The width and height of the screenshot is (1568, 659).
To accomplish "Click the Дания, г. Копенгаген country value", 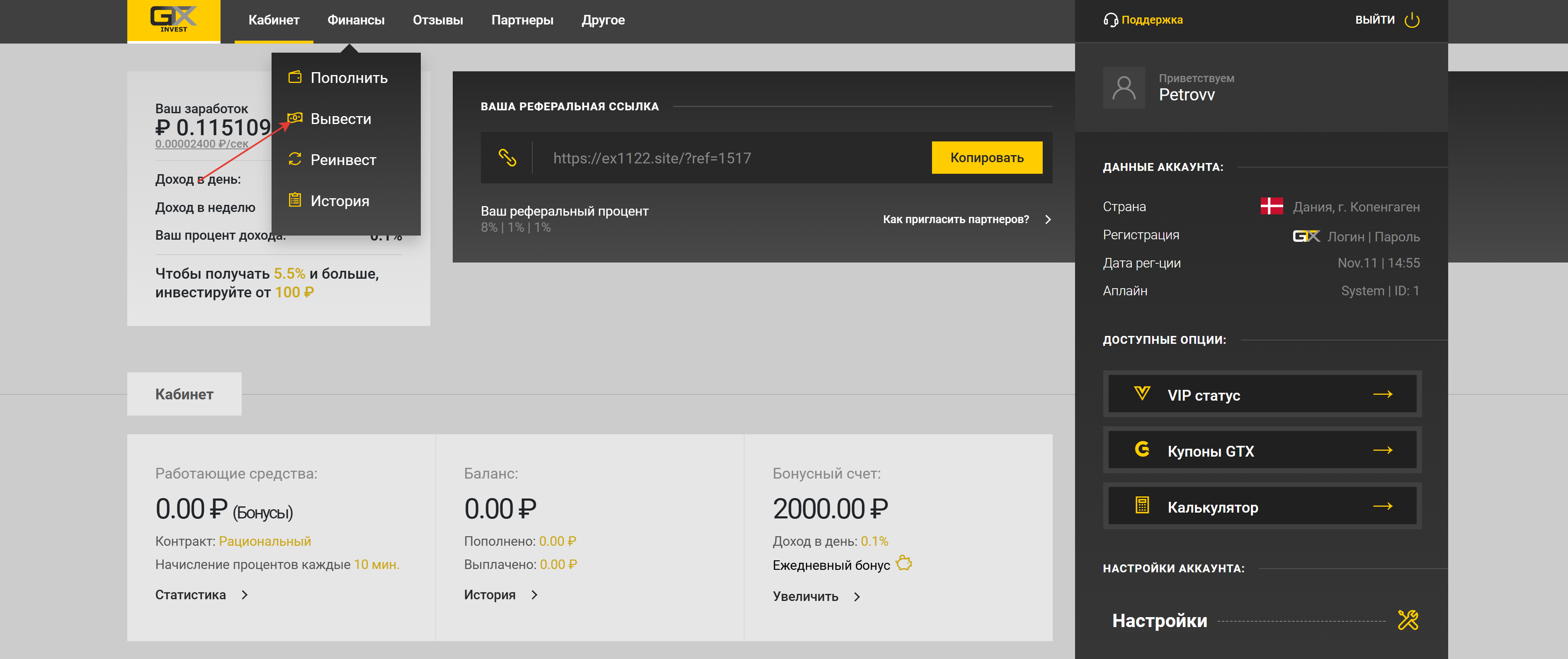I will tap(1356, 207).
